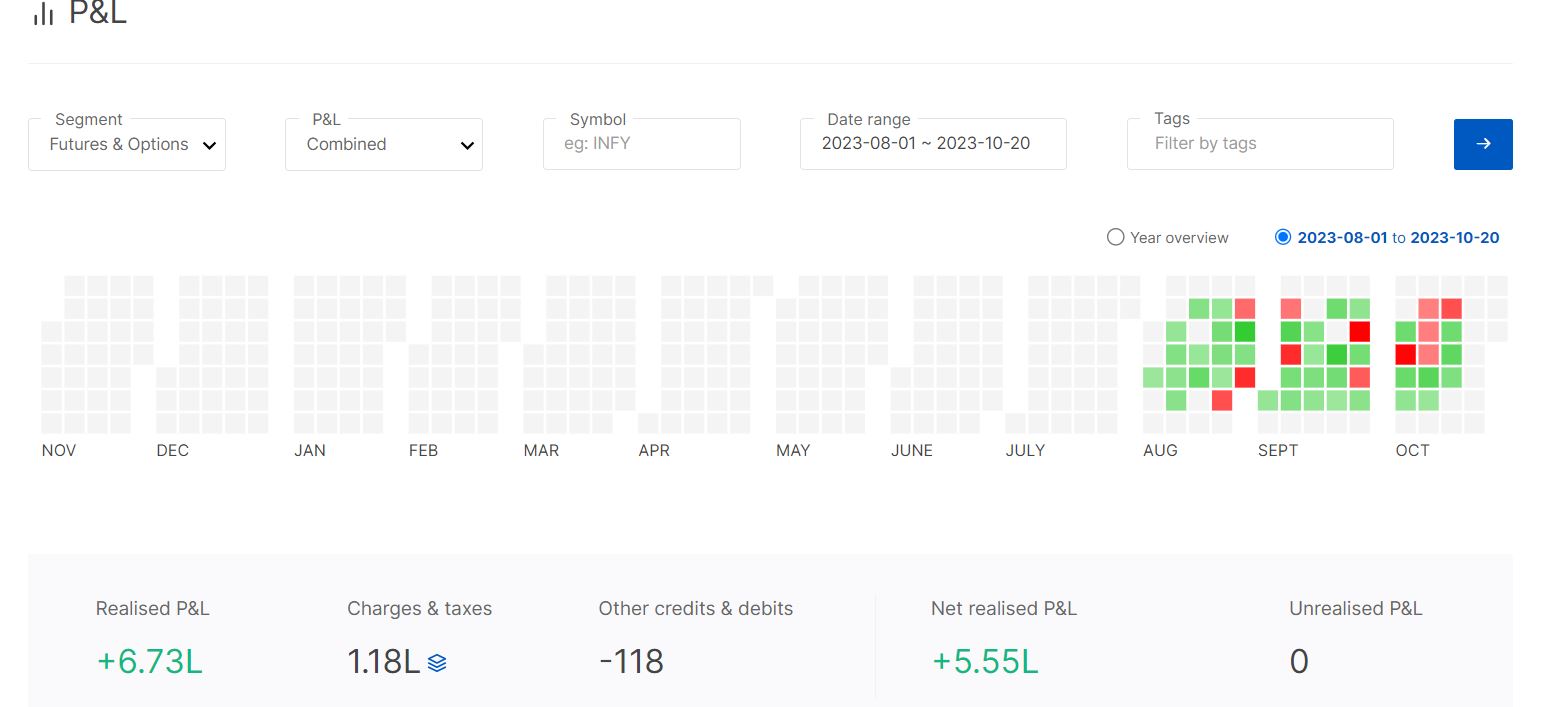Click the MAY month label

793,451
